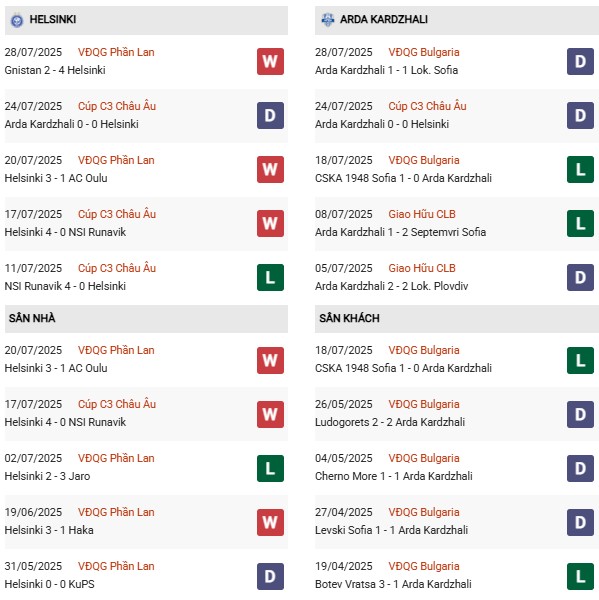Click the Helsinki 3 - 1 Haka match result

point(49,530)
